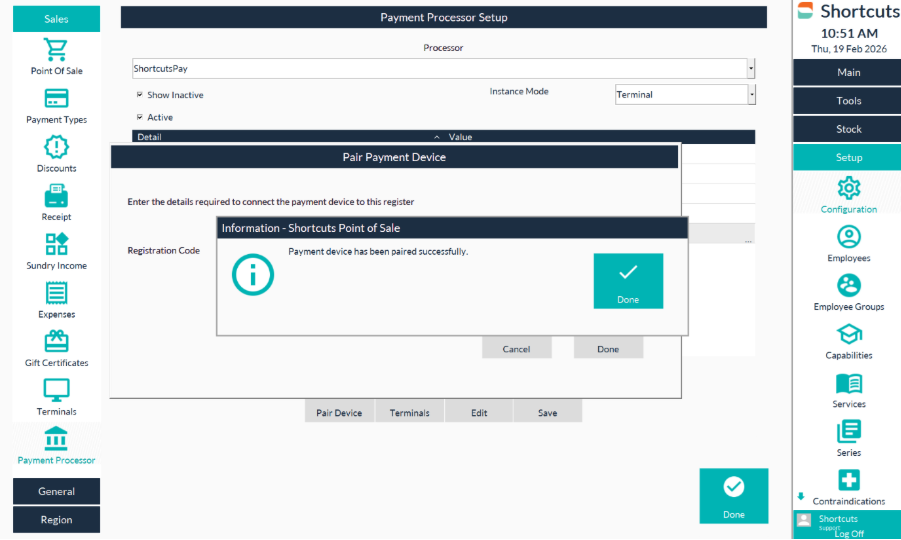
Task: Click Cancel in Pair Payment Device dialog
Action: [x=516, y=349]
